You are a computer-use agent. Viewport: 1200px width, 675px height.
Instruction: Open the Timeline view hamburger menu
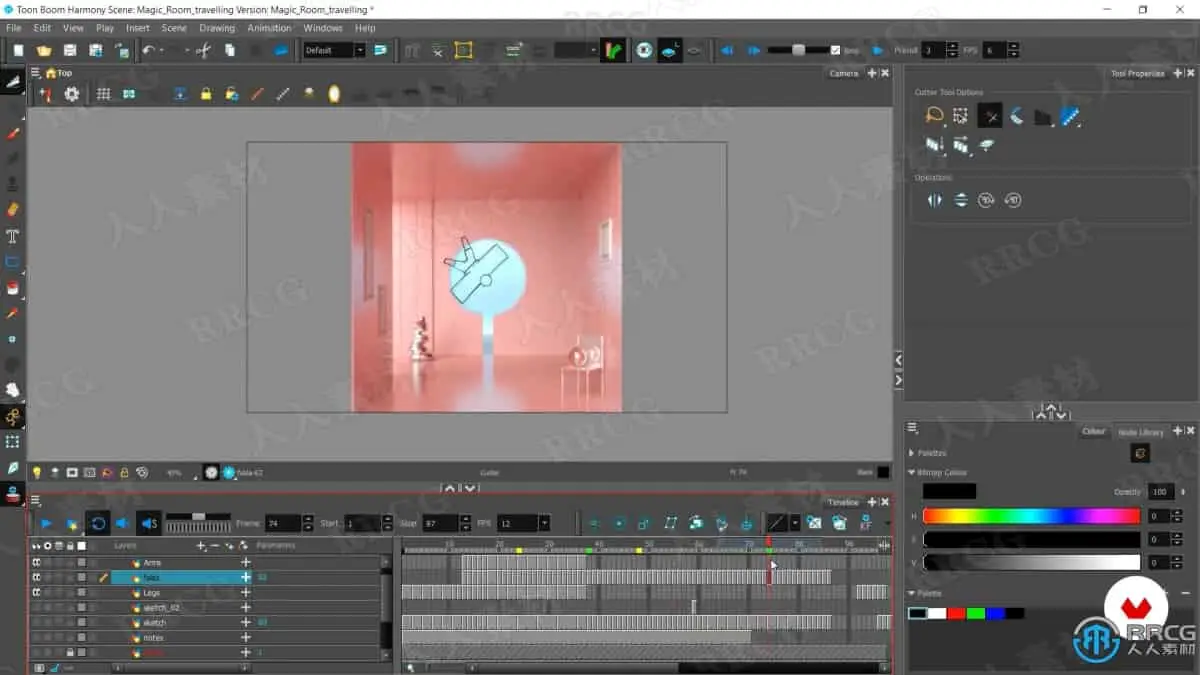36,501
